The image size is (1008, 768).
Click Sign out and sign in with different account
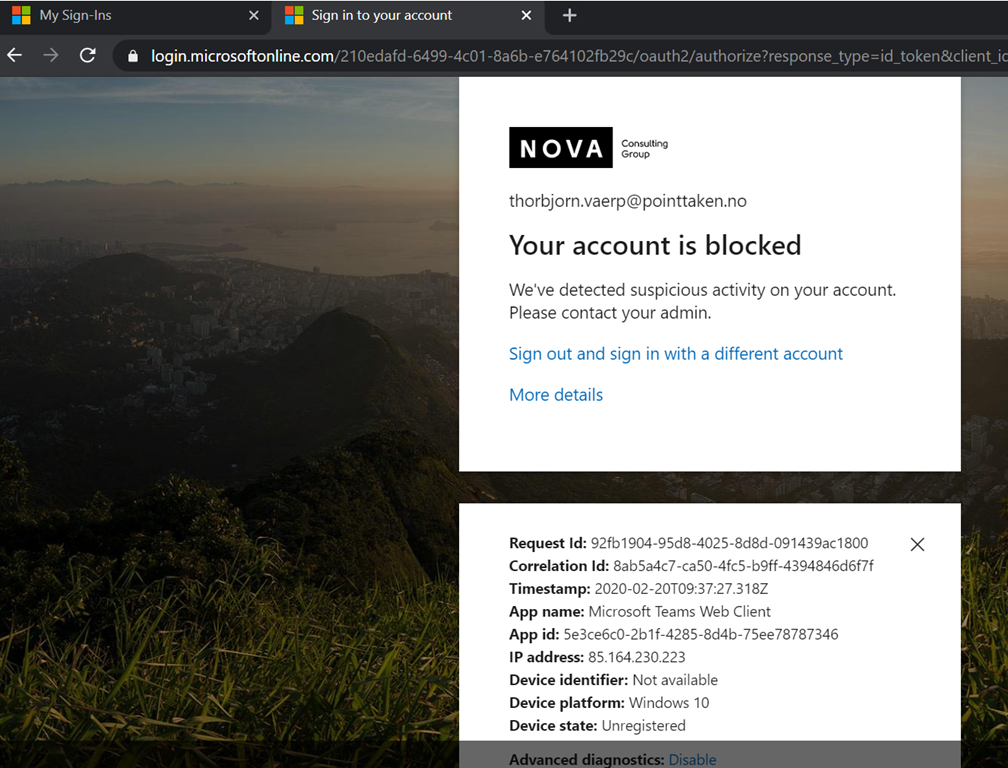click(676, 354)
